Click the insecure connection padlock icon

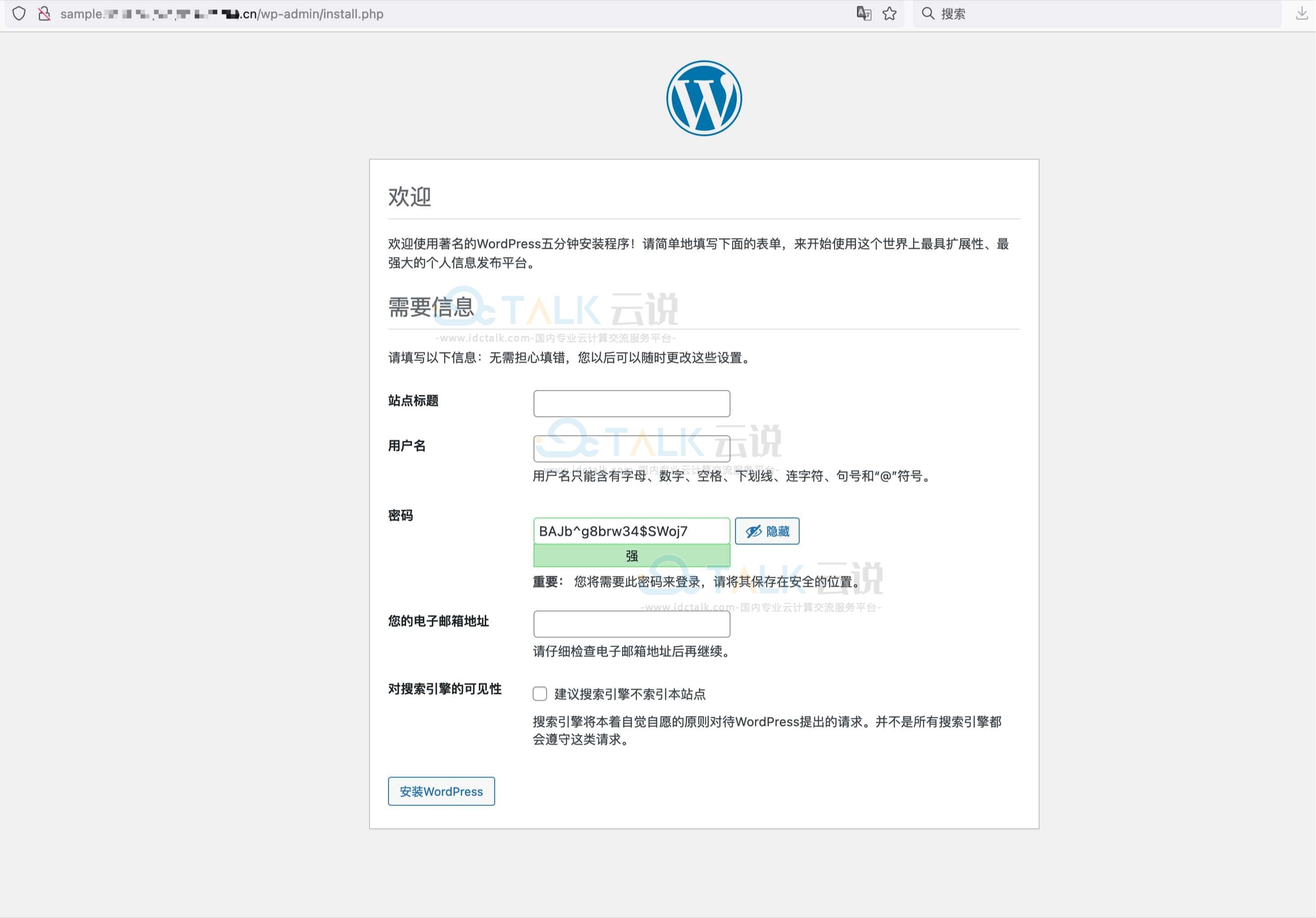coord(44,14)
